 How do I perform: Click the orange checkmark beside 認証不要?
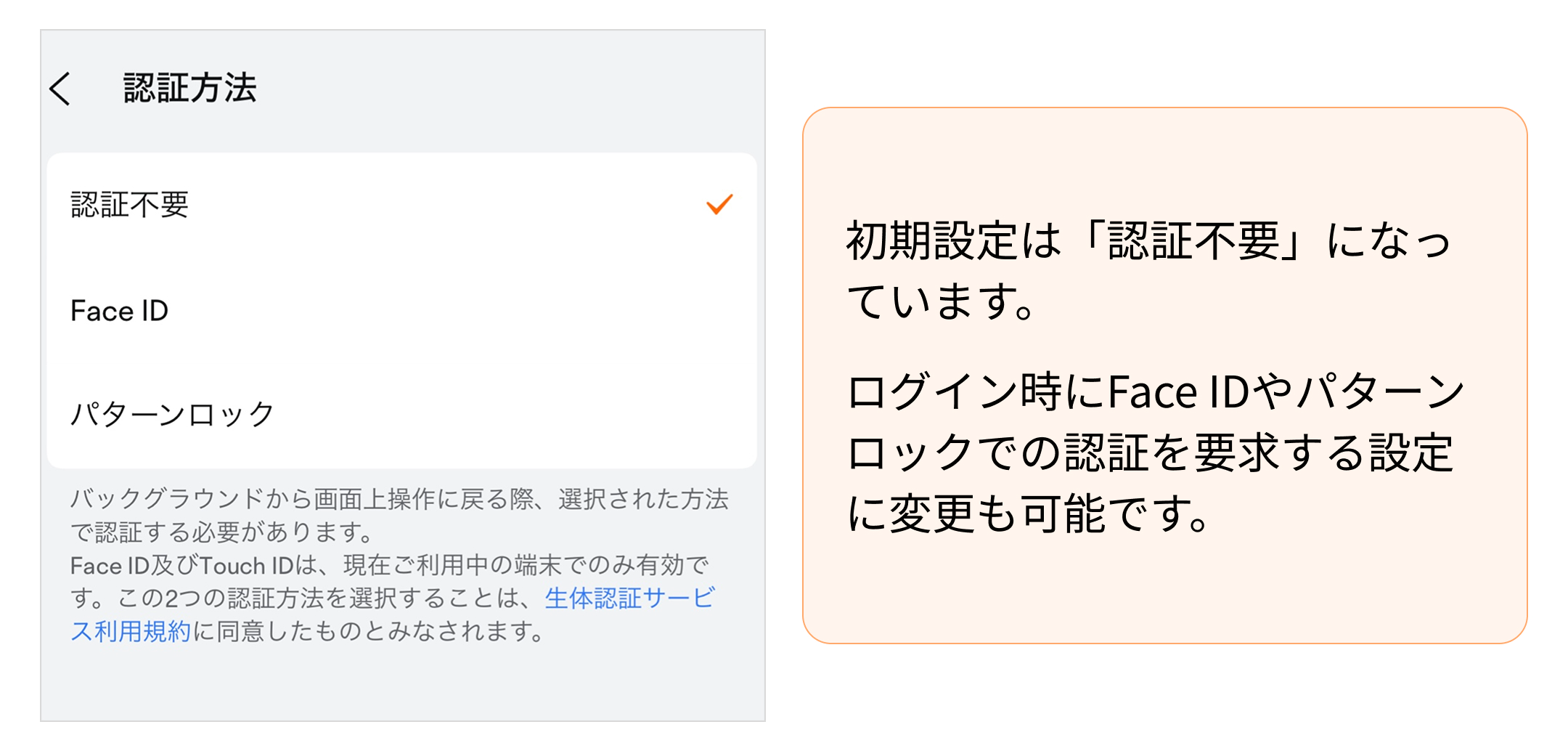719,205
